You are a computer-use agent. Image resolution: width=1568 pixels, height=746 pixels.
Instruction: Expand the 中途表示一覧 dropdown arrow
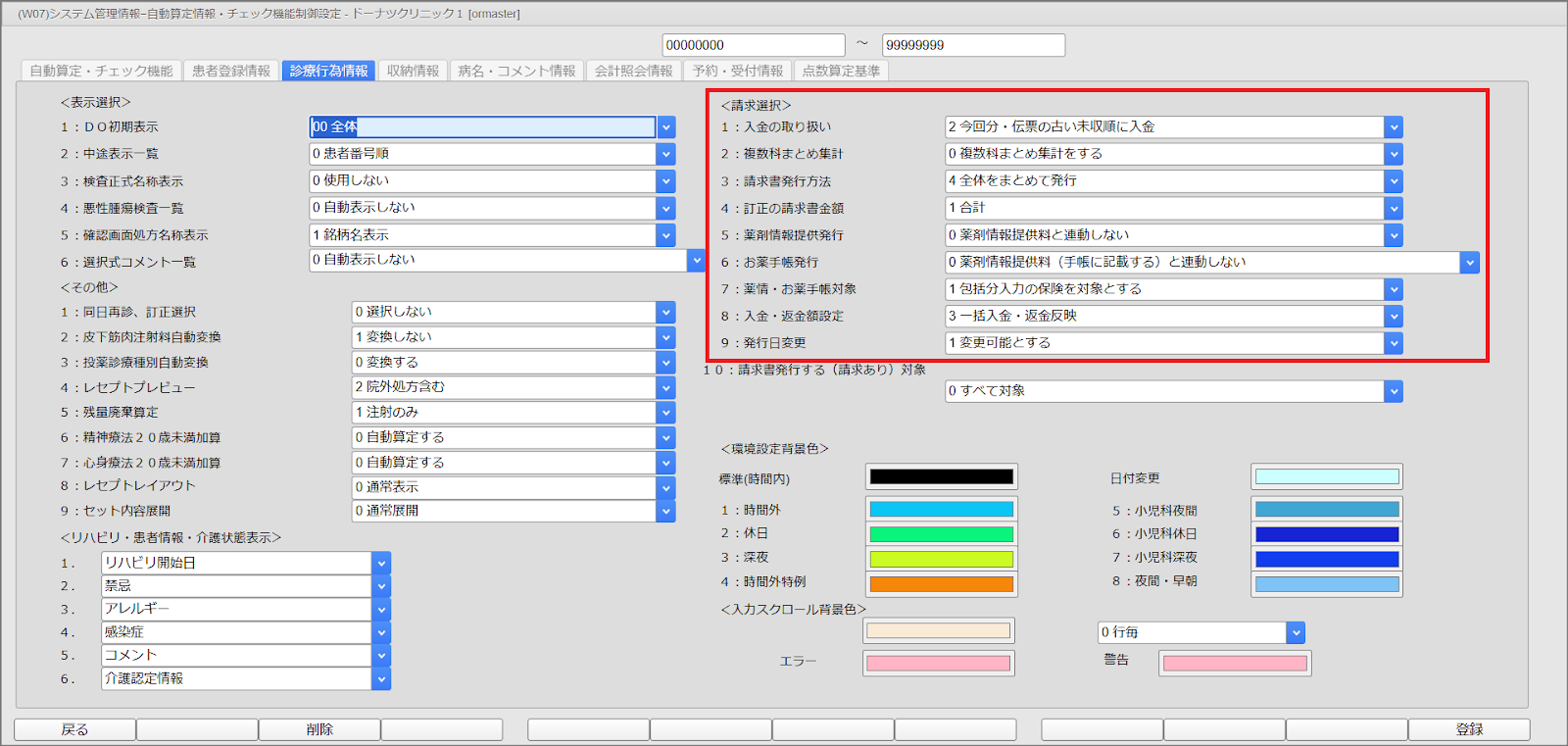click(666, 154)
